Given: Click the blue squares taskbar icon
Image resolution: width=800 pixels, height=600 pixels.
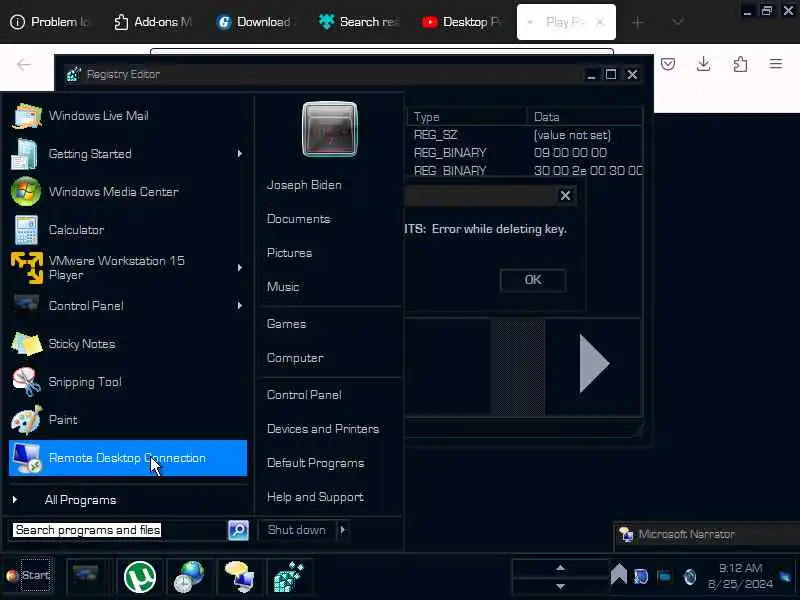Looking at the screenshot, I should click(x=289, y=577).
